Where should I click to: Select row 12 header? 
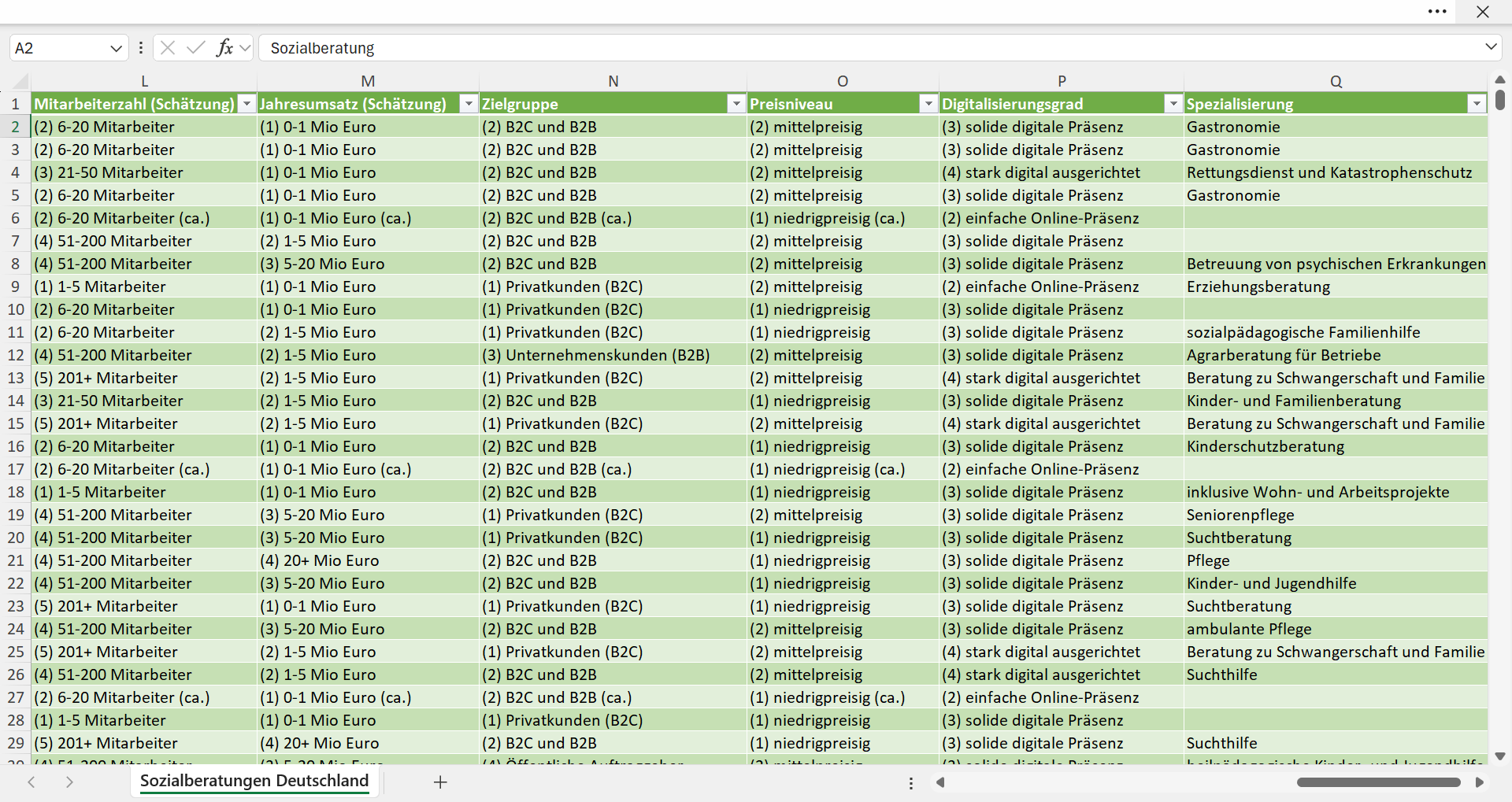click(15, 355)
